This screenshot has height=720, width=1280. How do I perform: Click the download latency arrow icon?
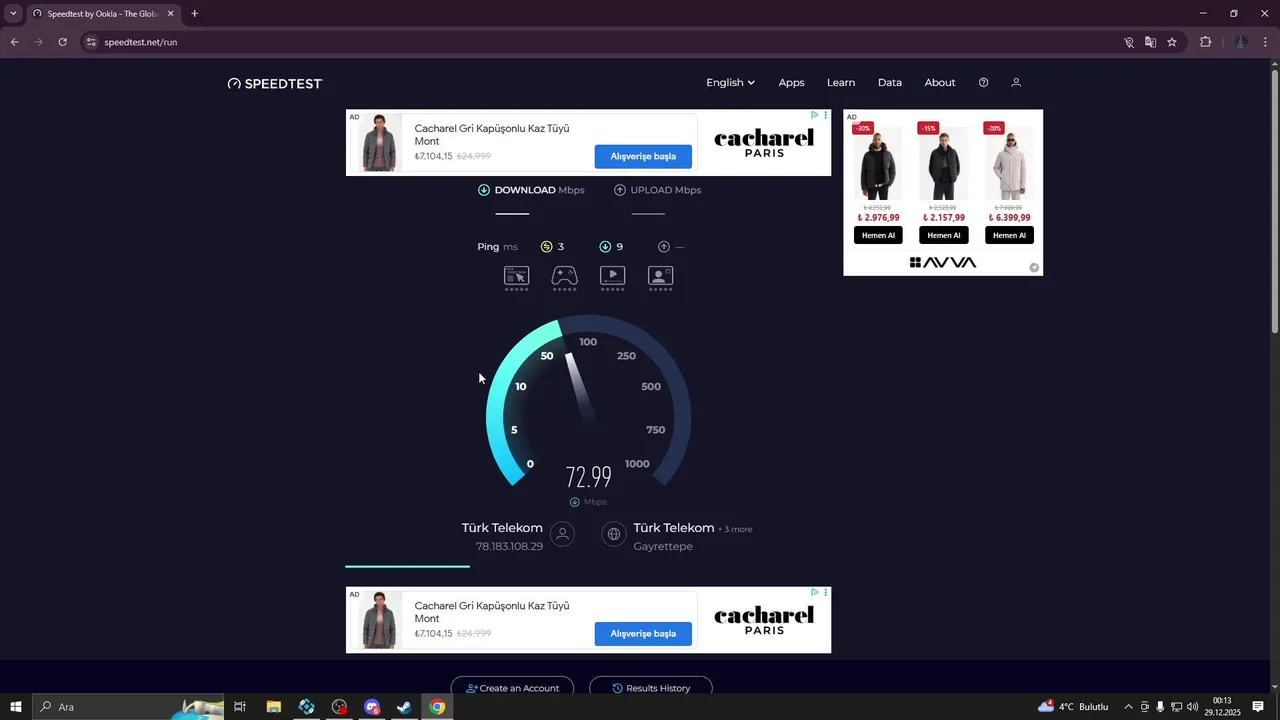605,247
